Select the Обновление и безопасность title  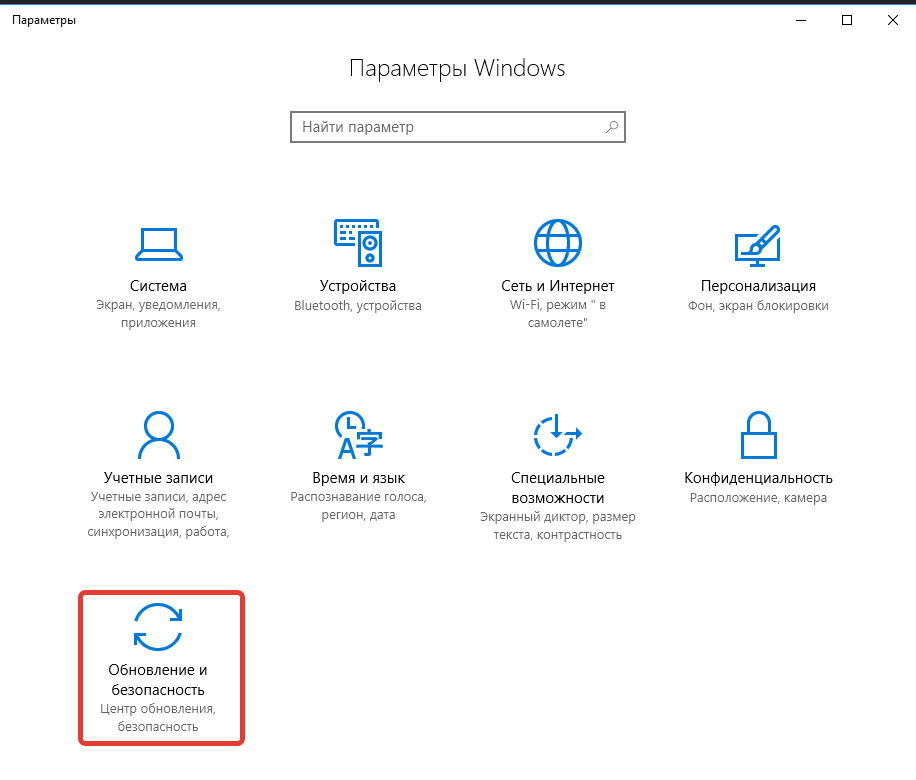point(158,680)
